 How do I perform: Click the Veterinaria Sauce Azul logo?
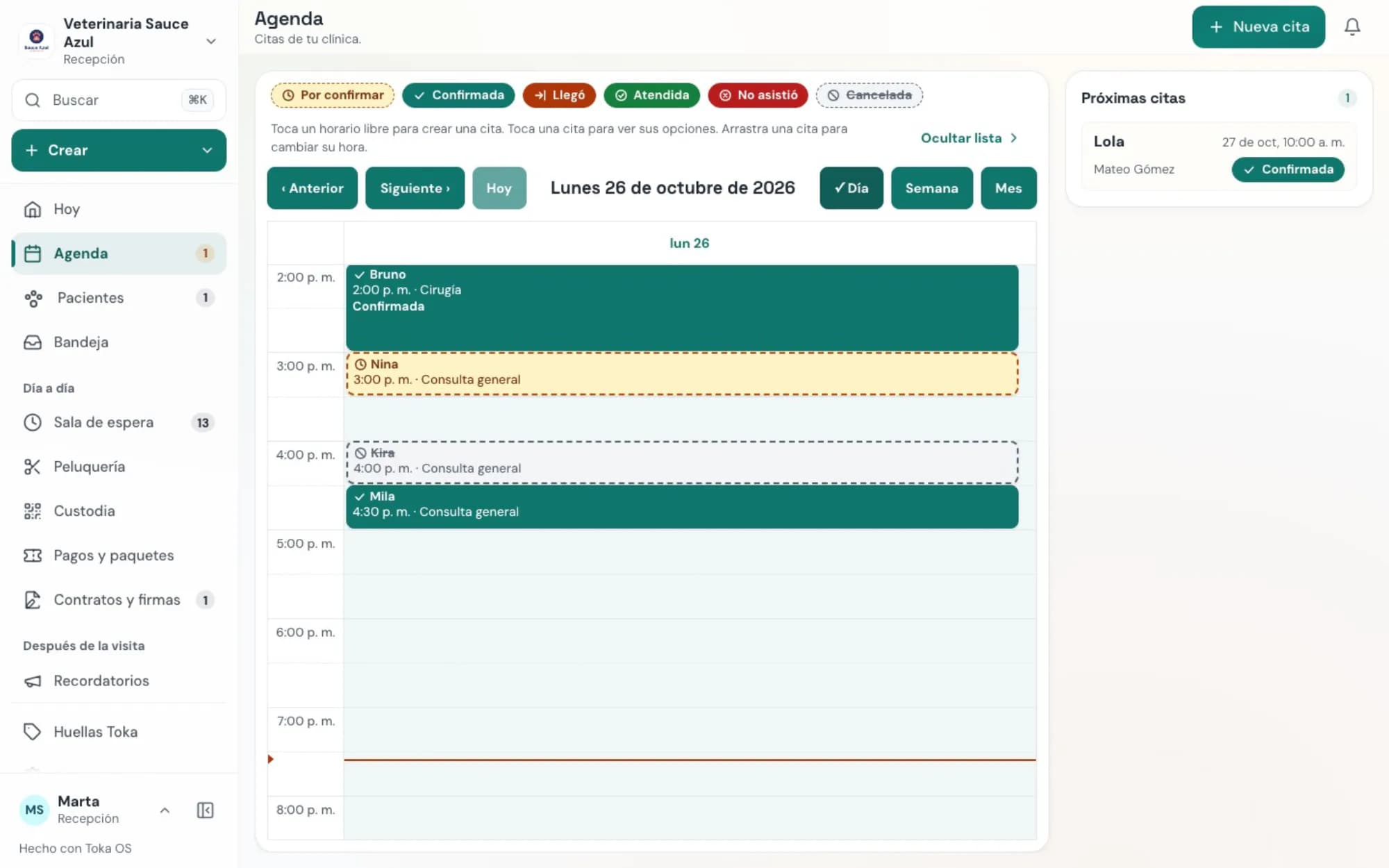click(36, 40)
